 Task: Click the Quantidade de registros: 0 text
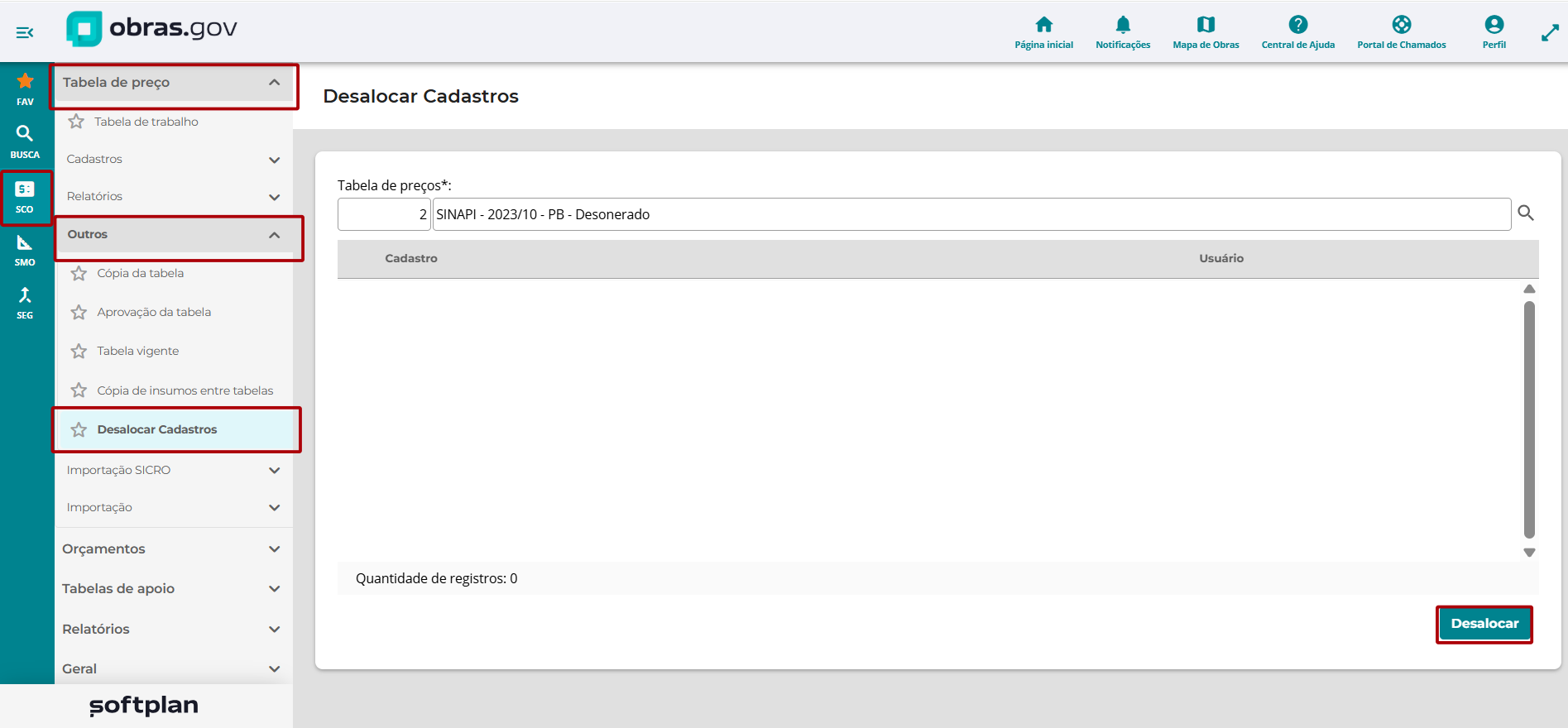(x=437, y=578)
